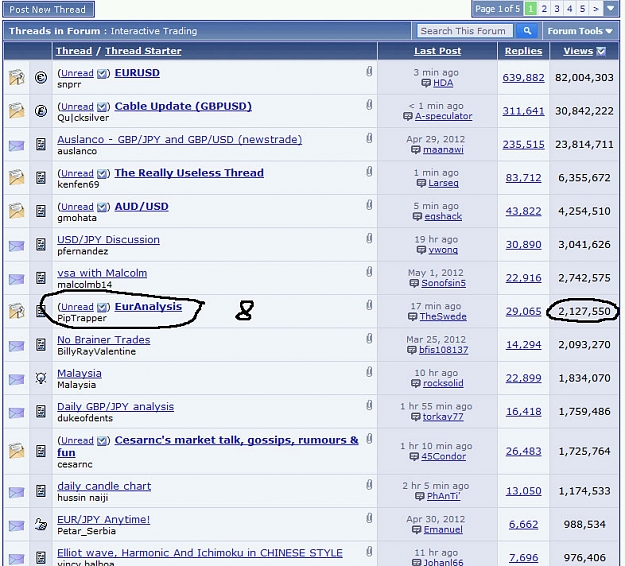The height and width of the screenshot is (566, 625).
Task: Open EUR/JPY Anytime! thread
Action: [104, 519]
